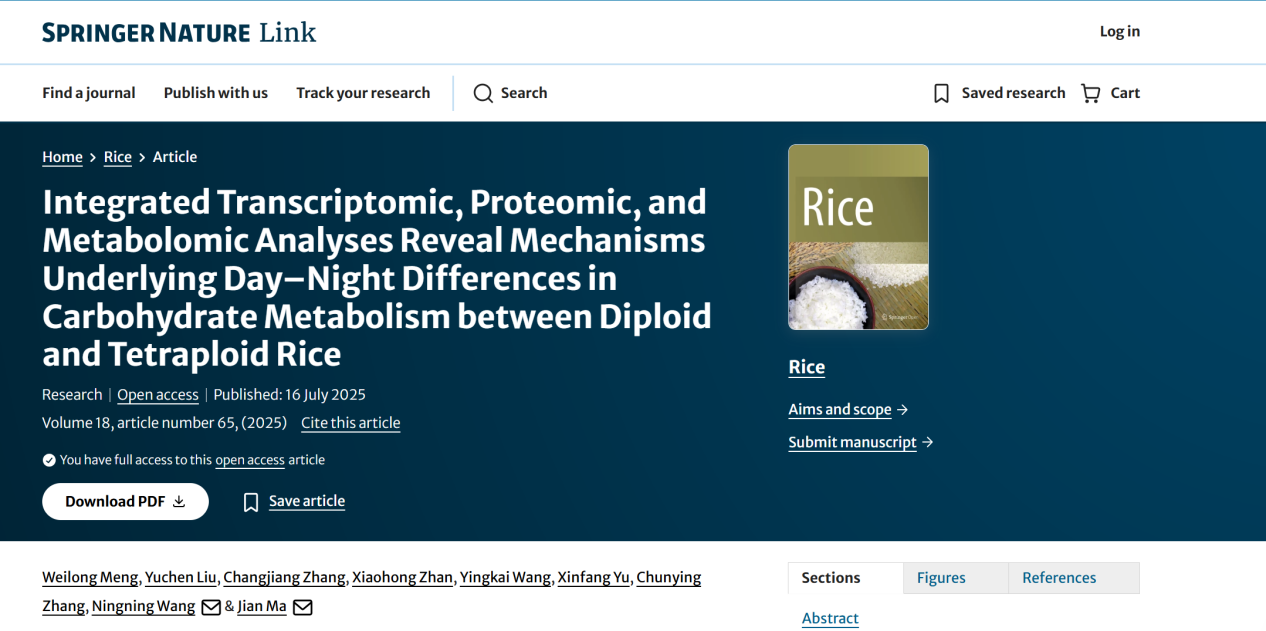Open the Rice journal cover thumbnail
This screenshot has width=1266, height=631.
tap(858, 237)
